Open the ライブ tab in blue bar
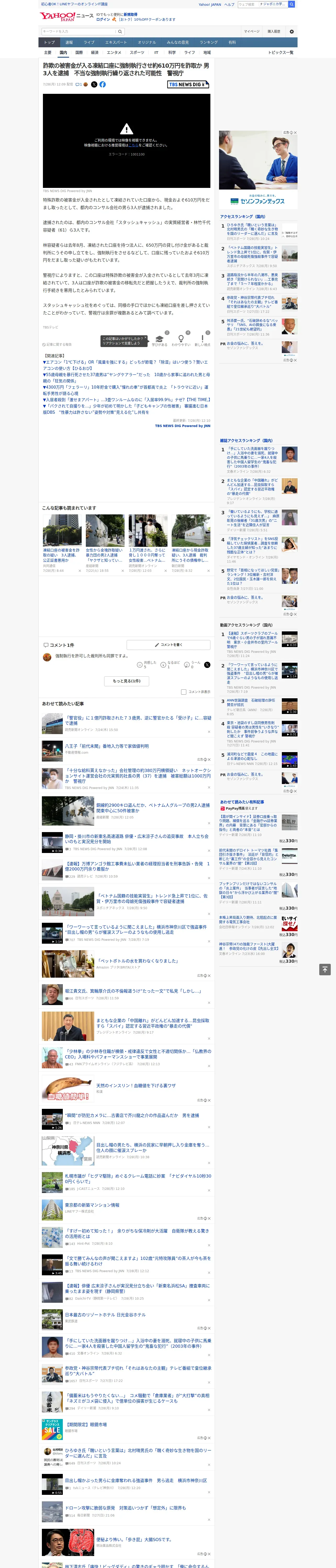The width and height of the screenshot is (336, 1568). point(89,43)
